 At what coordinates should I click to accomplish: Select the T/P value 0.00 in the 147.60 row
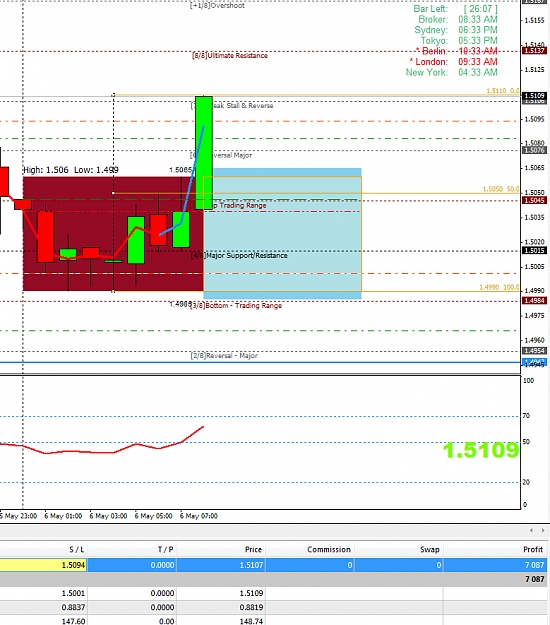pos(166,621)
